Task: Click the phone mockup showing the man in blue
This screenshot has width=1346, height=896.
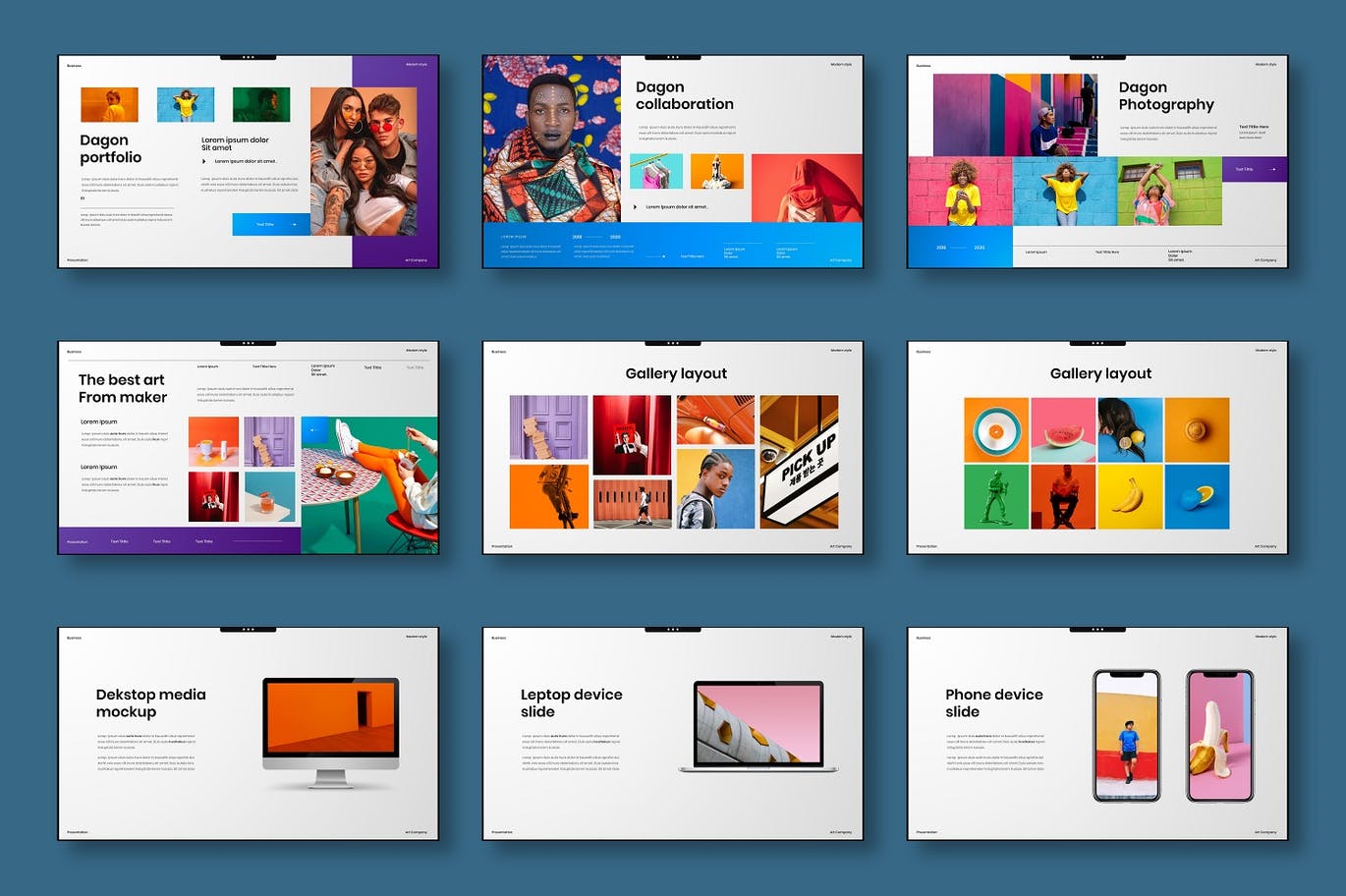Action: 1127,736
